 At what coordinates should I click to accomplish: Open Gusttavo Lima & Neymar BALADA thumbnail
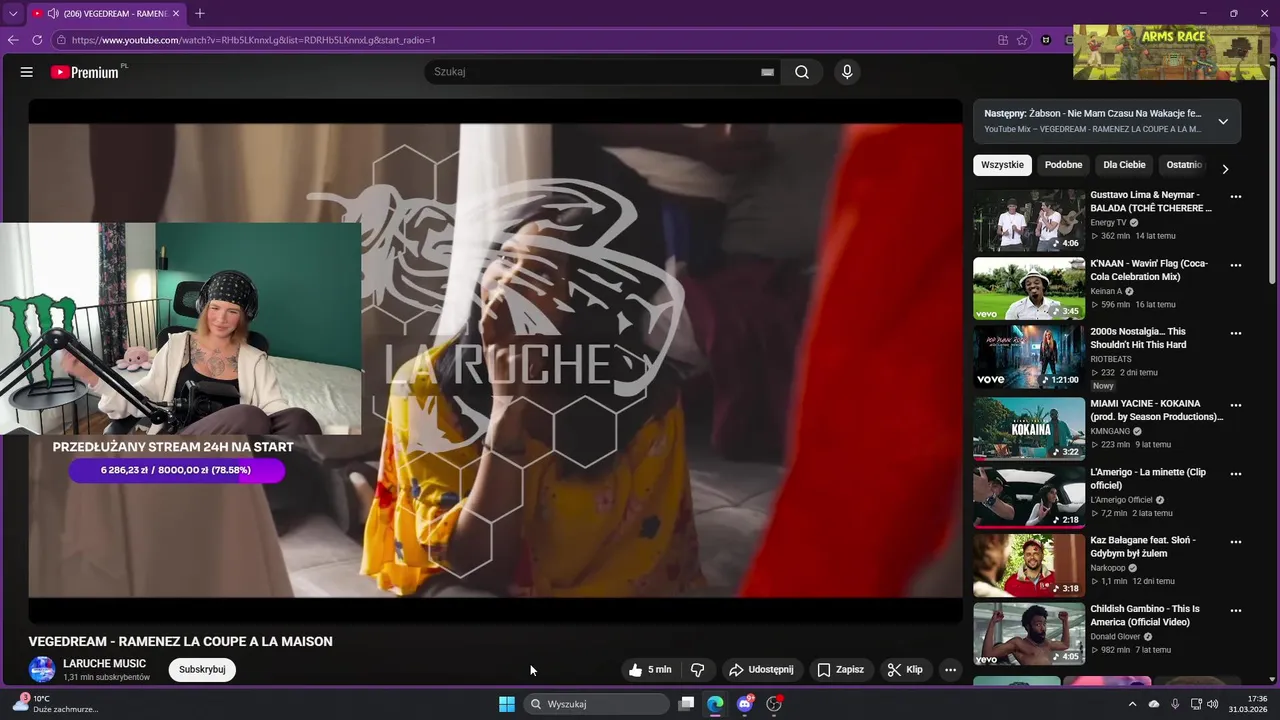[1029, 221]
